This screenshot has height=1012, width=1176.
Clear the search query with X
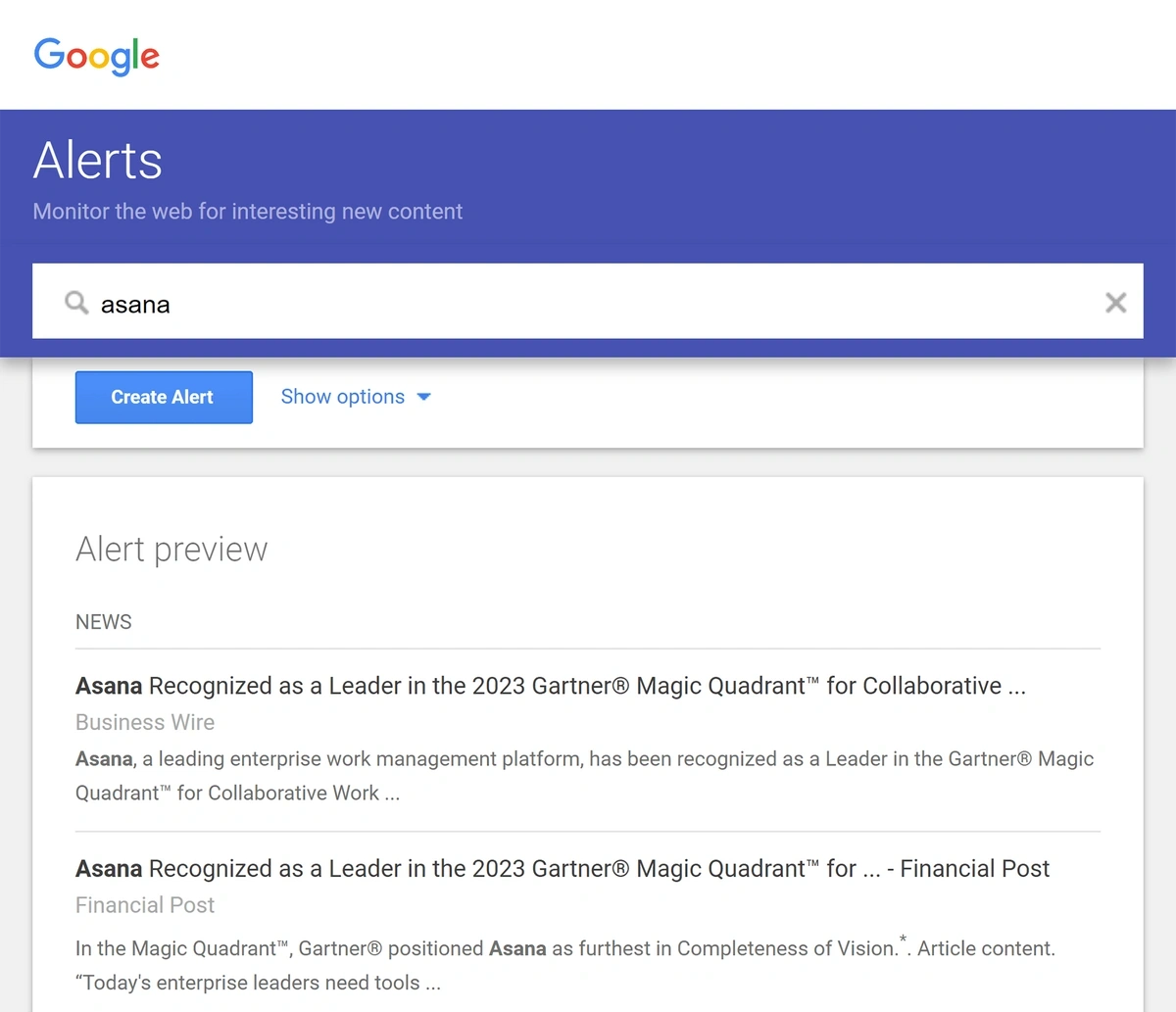[1115, 303]
